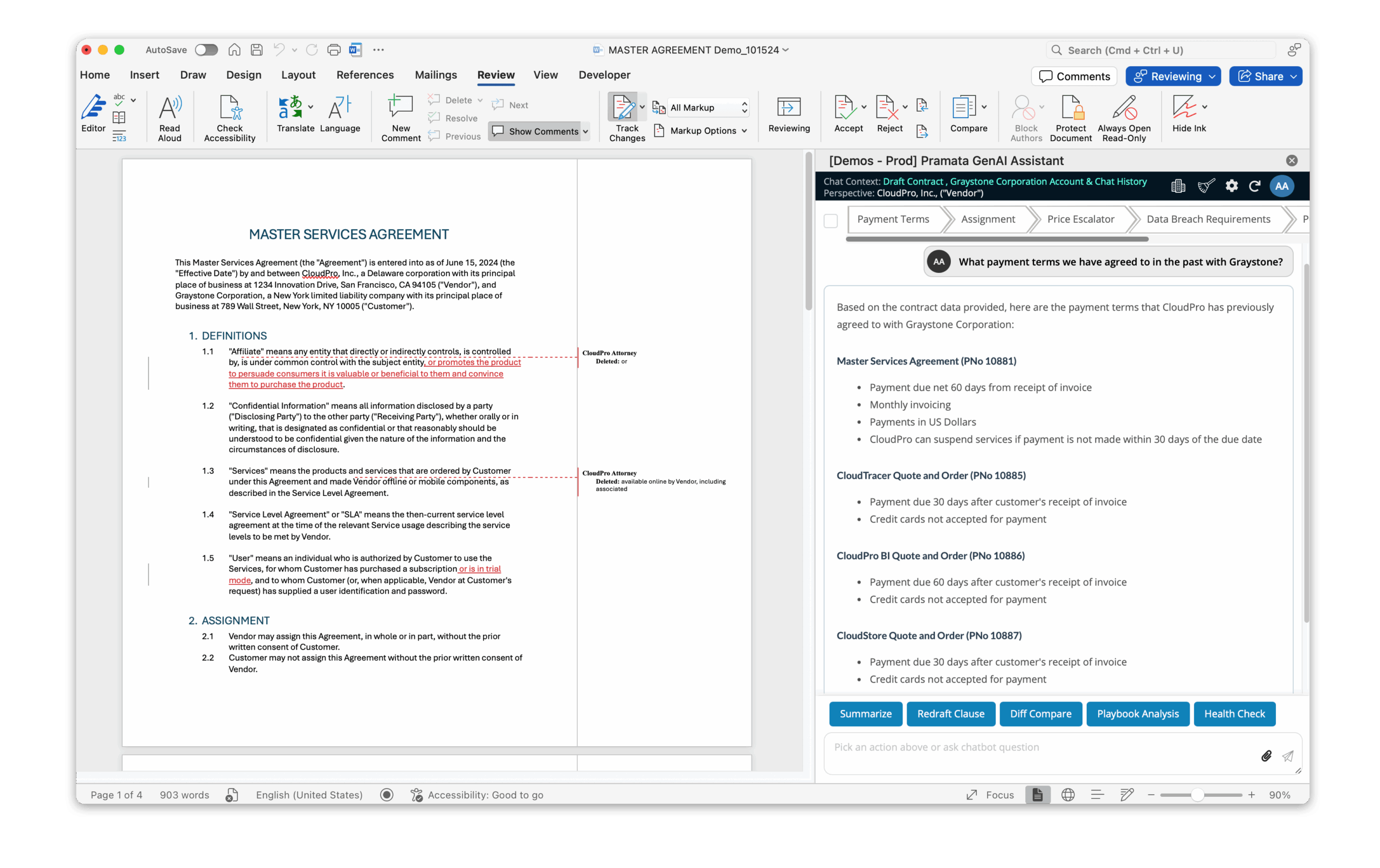Enable Always Open Read-Only

[1124, 118]
